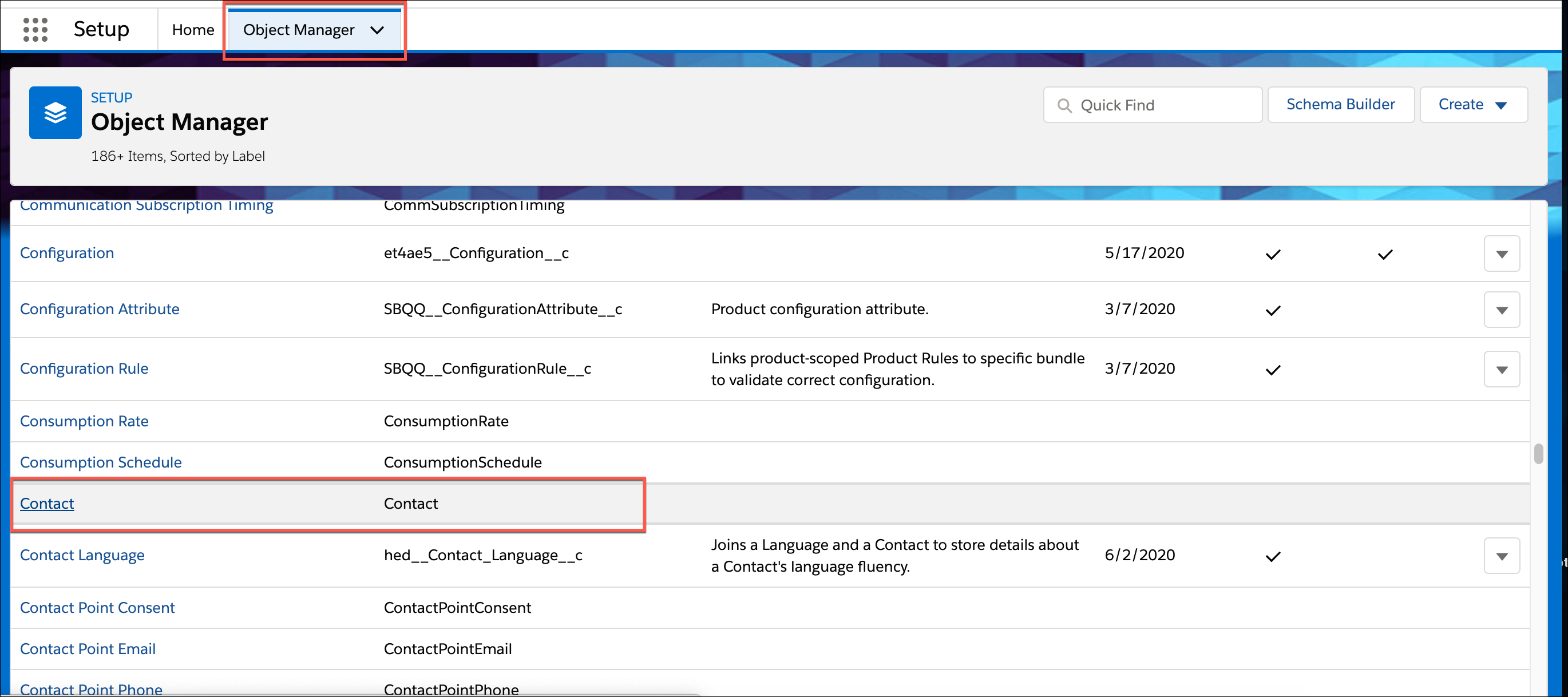Expand the Object Manager tab dropdown arrow
Viewport: 1568px width, 697px height.
click(x=377, y=29)
